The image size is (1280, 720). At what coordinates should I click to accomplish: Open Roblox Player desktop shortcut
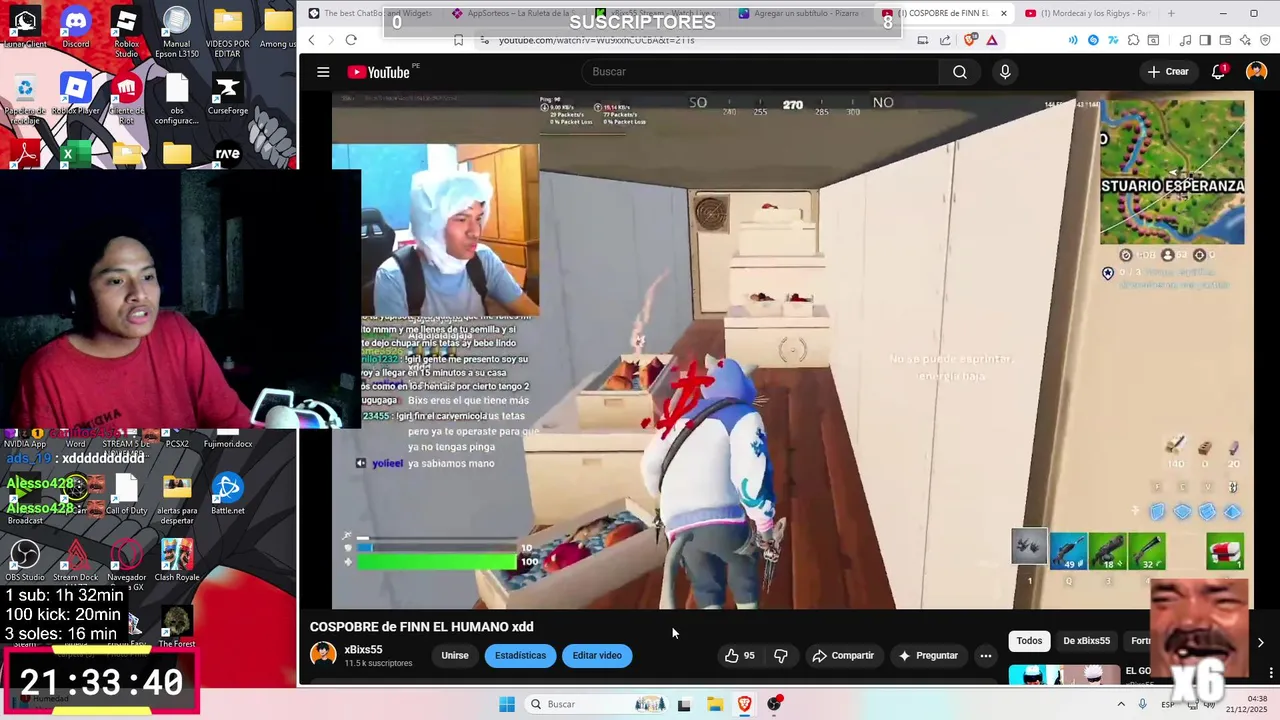coord(76,95)
